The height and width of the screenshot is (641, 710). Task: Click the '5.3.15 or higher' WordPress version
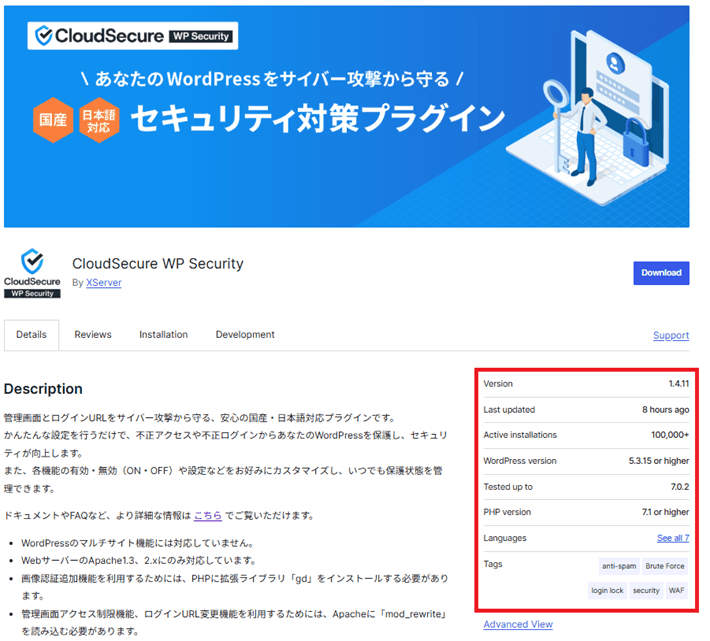click(658, 461)
